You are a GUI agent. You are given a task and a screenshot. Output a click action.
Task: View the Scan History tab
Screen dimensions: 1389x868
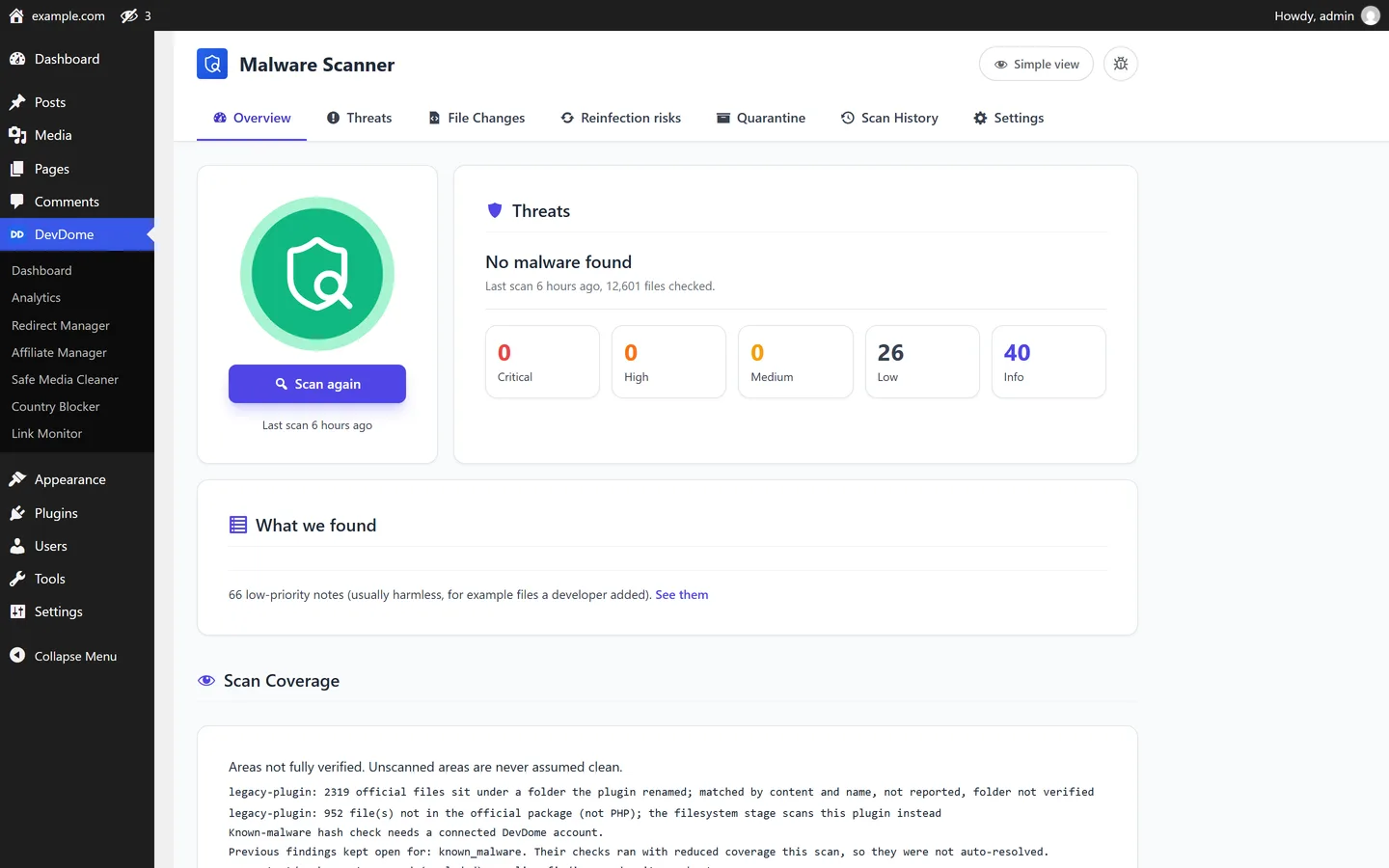point(889,118)
